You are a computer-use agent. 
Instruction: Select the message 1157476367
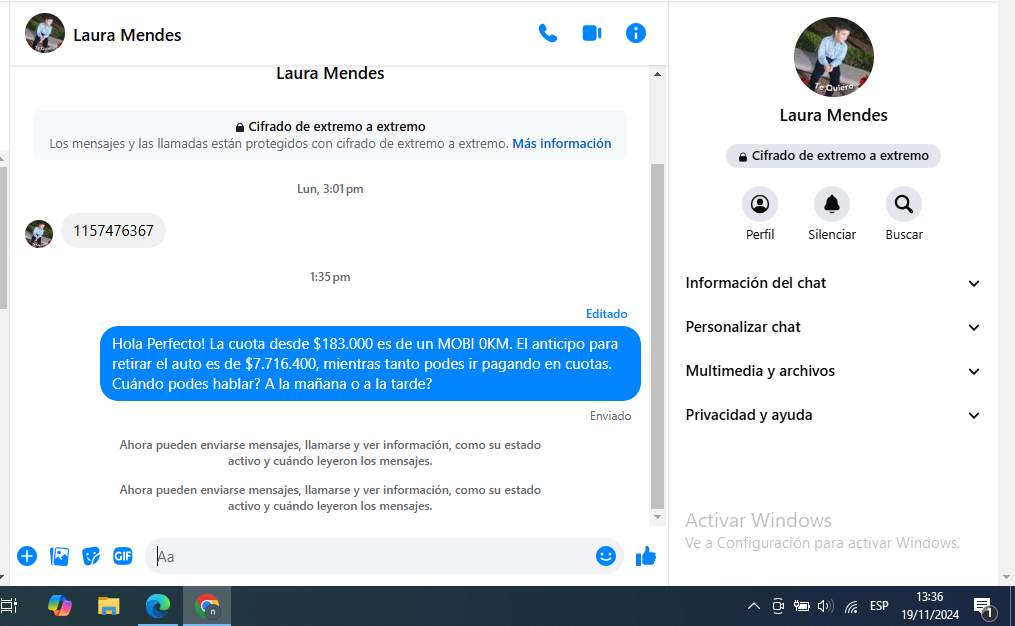[113, 230]
